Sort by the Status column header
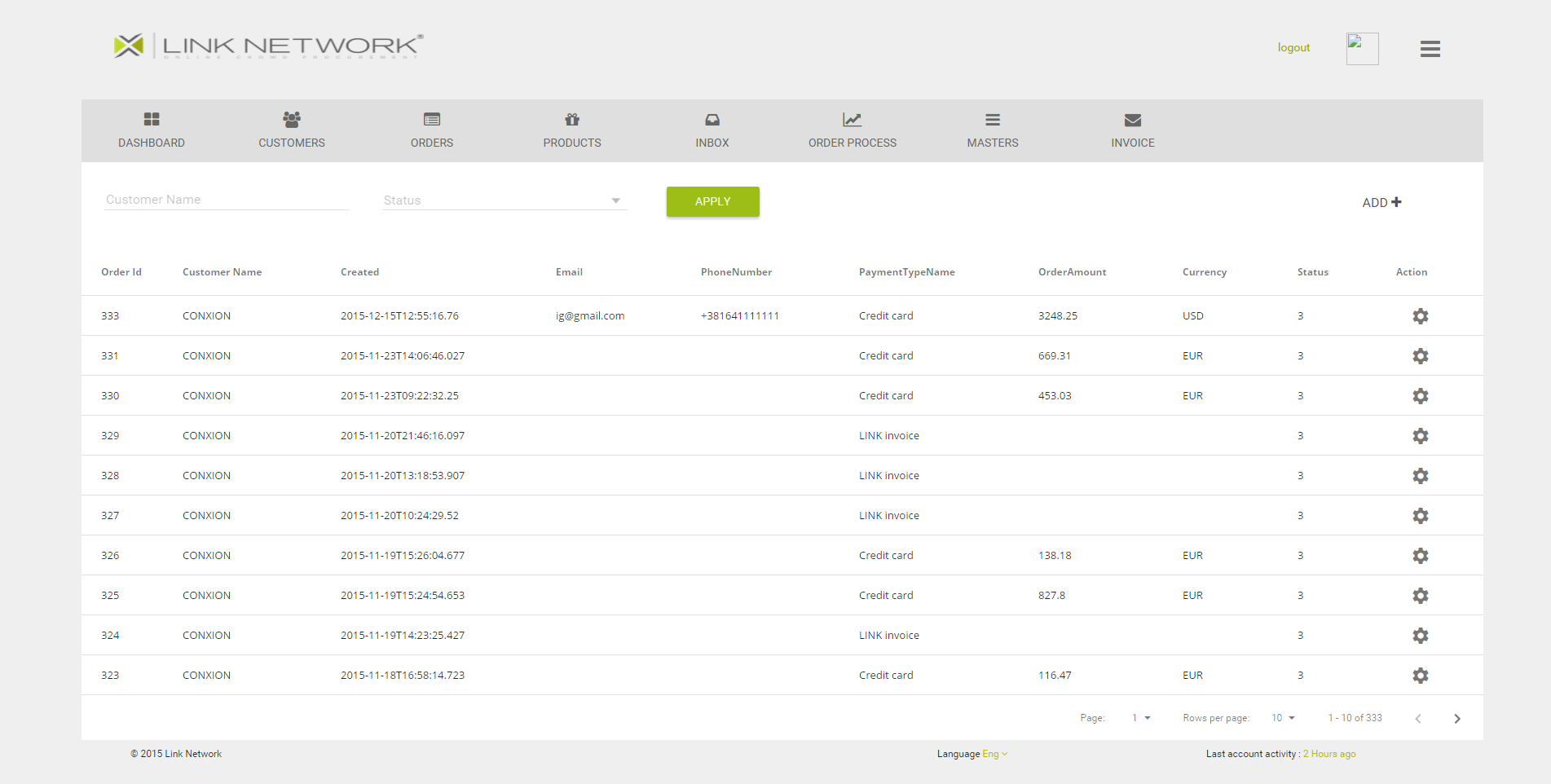This screenshot has width=1551, height=784. pos(1312,272)
